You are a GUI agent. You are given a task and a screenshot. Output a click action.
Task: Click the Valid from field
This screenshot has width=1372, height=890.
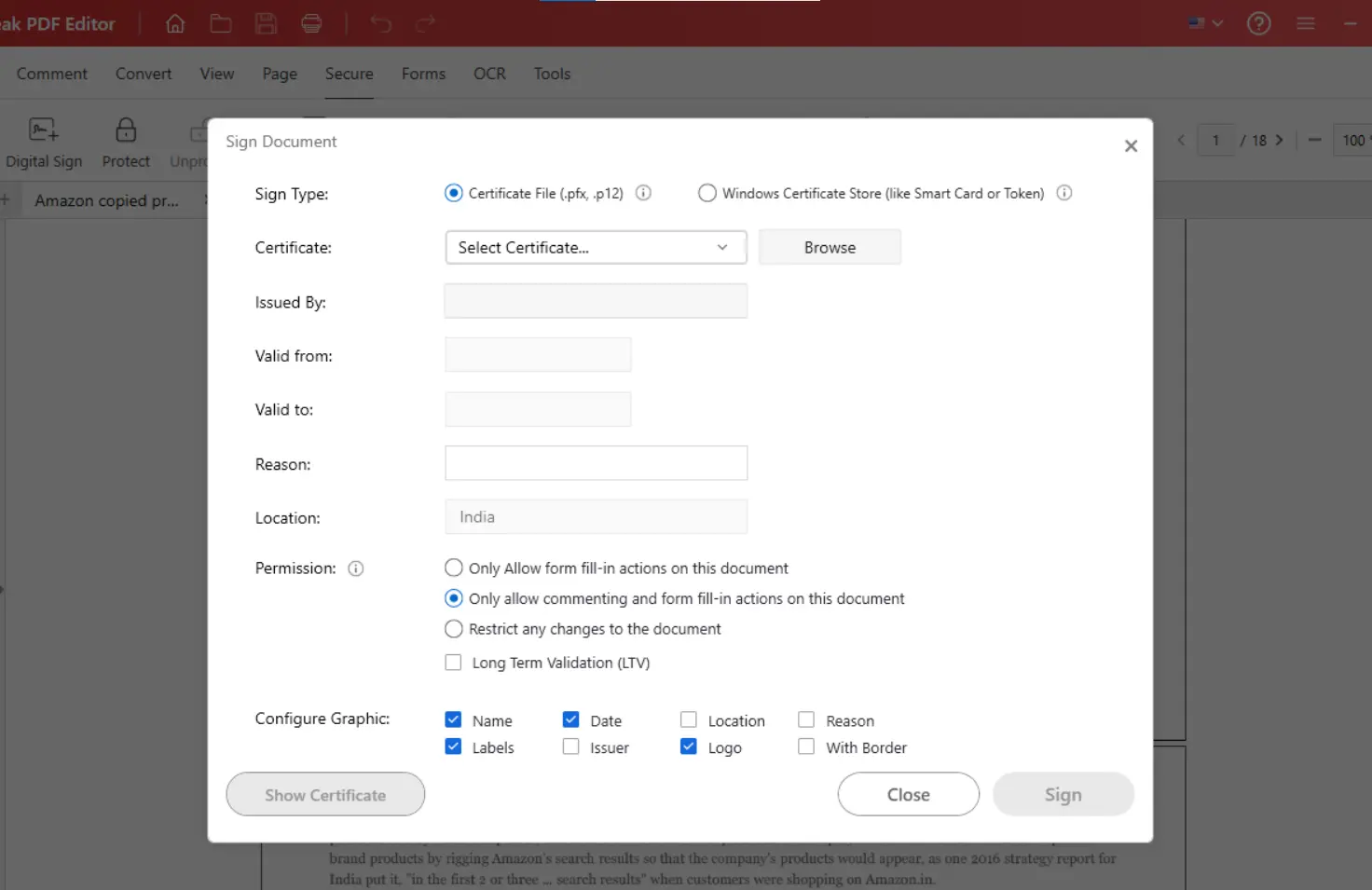coord(538,355)
